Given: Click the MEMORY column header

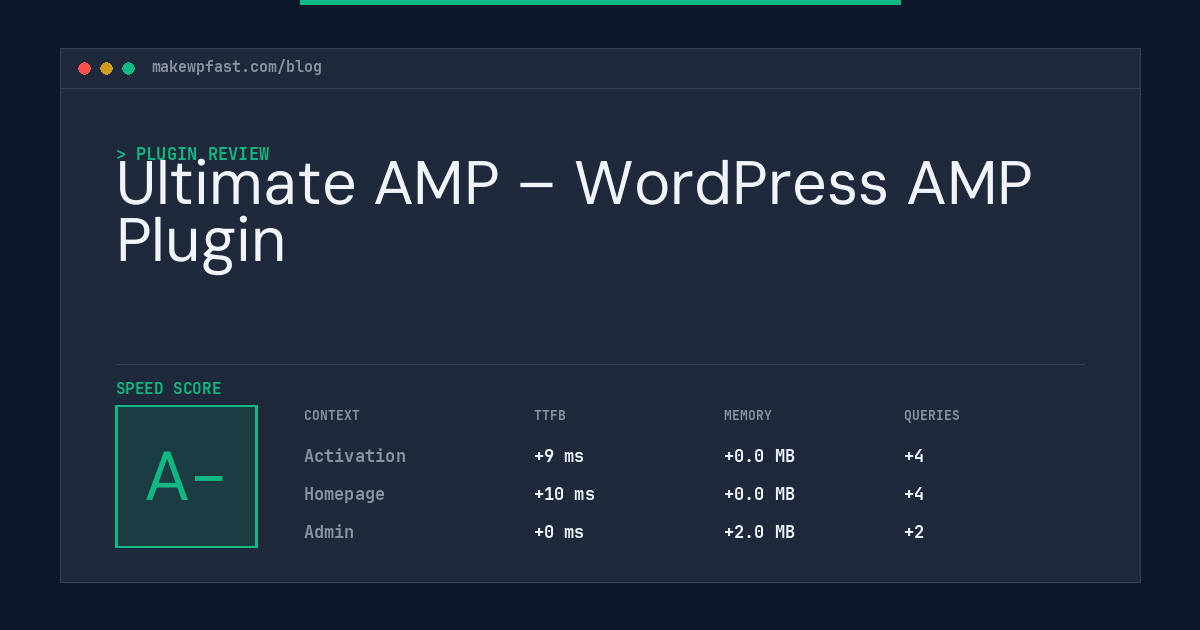Looking at the screenshot, I should [x=748, y=416].
